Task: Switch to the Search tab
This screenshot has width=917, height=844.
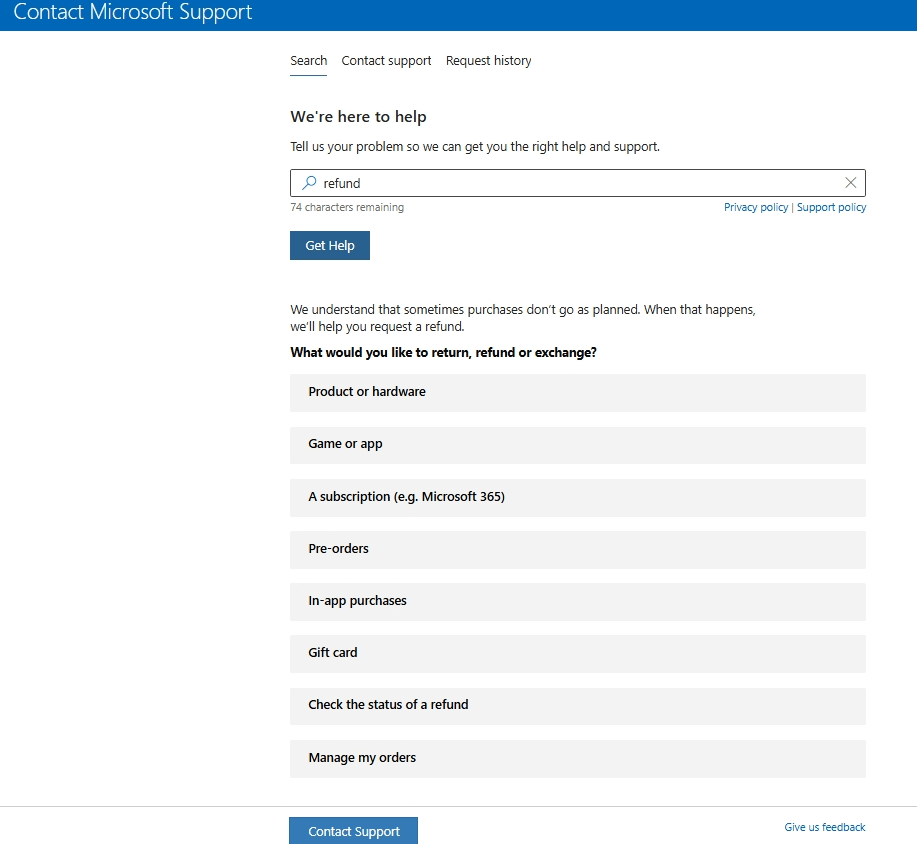Action: [x=308, y=61]
